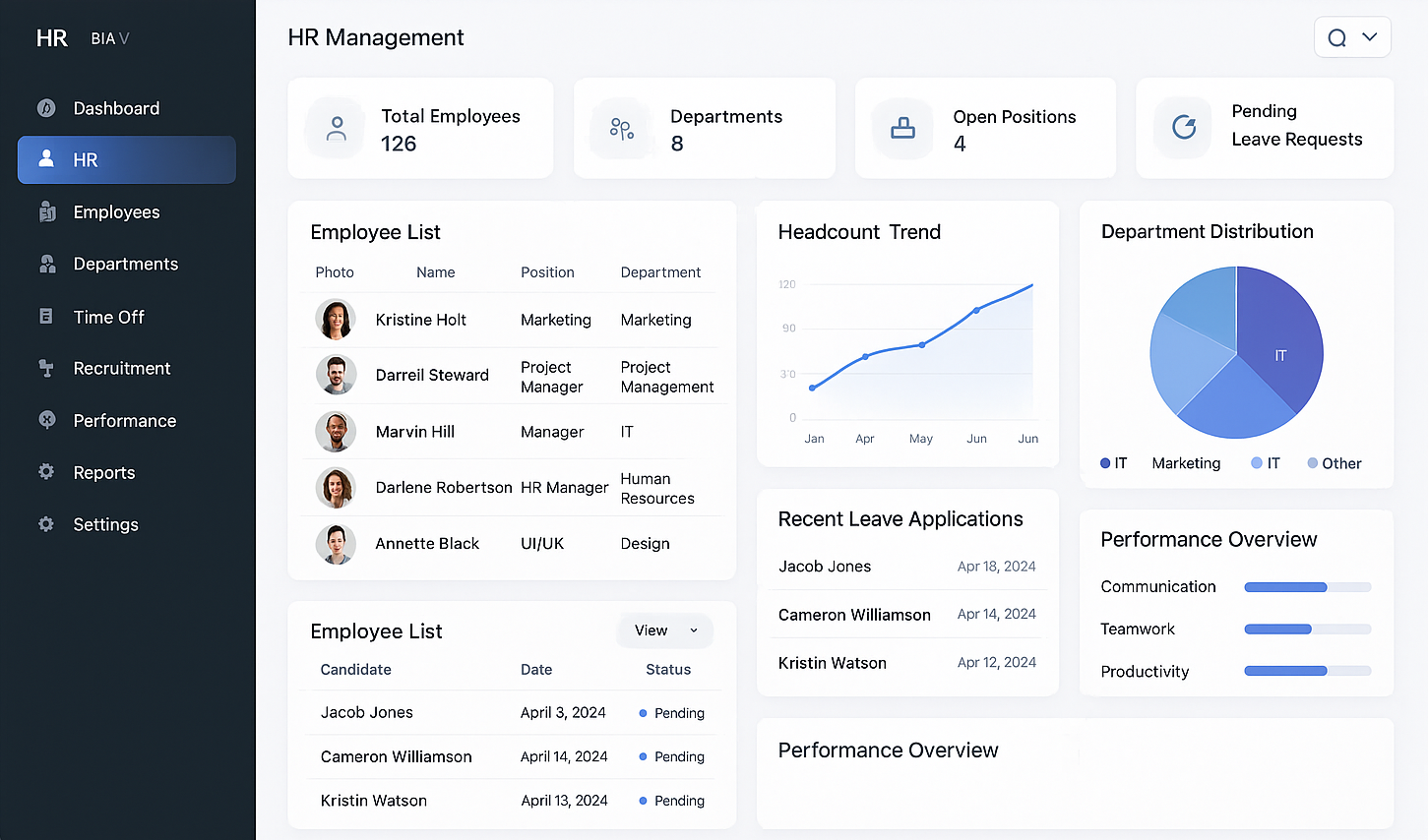Click the Departments 8 card
The height and width of the screenshot is (840, 1428).
[705, 128]
